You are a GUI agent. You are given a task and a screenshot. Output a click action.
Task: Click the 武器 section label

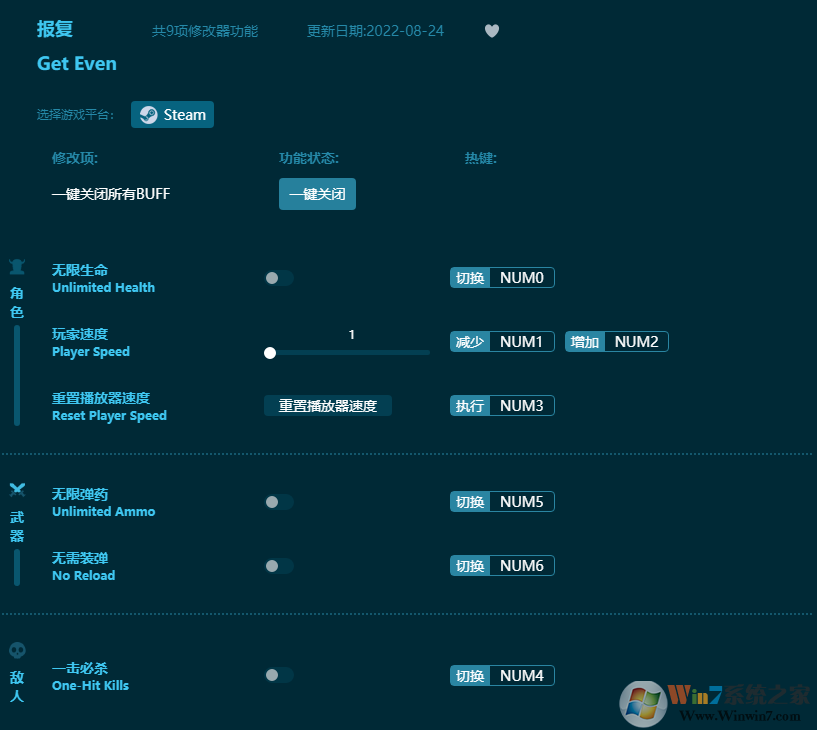click(17, 526)
